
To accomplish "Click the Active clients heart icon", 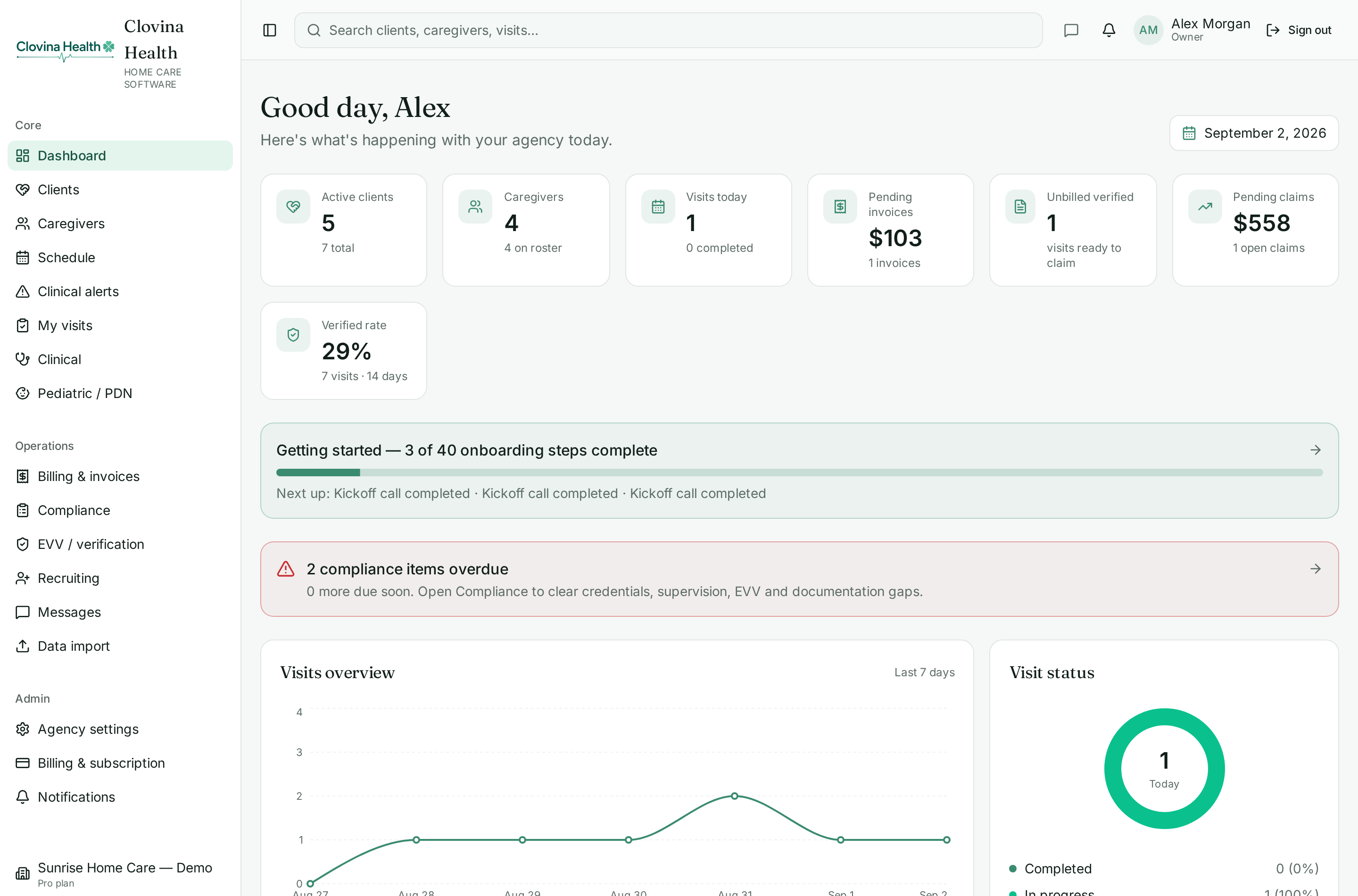I will [293, 206].
